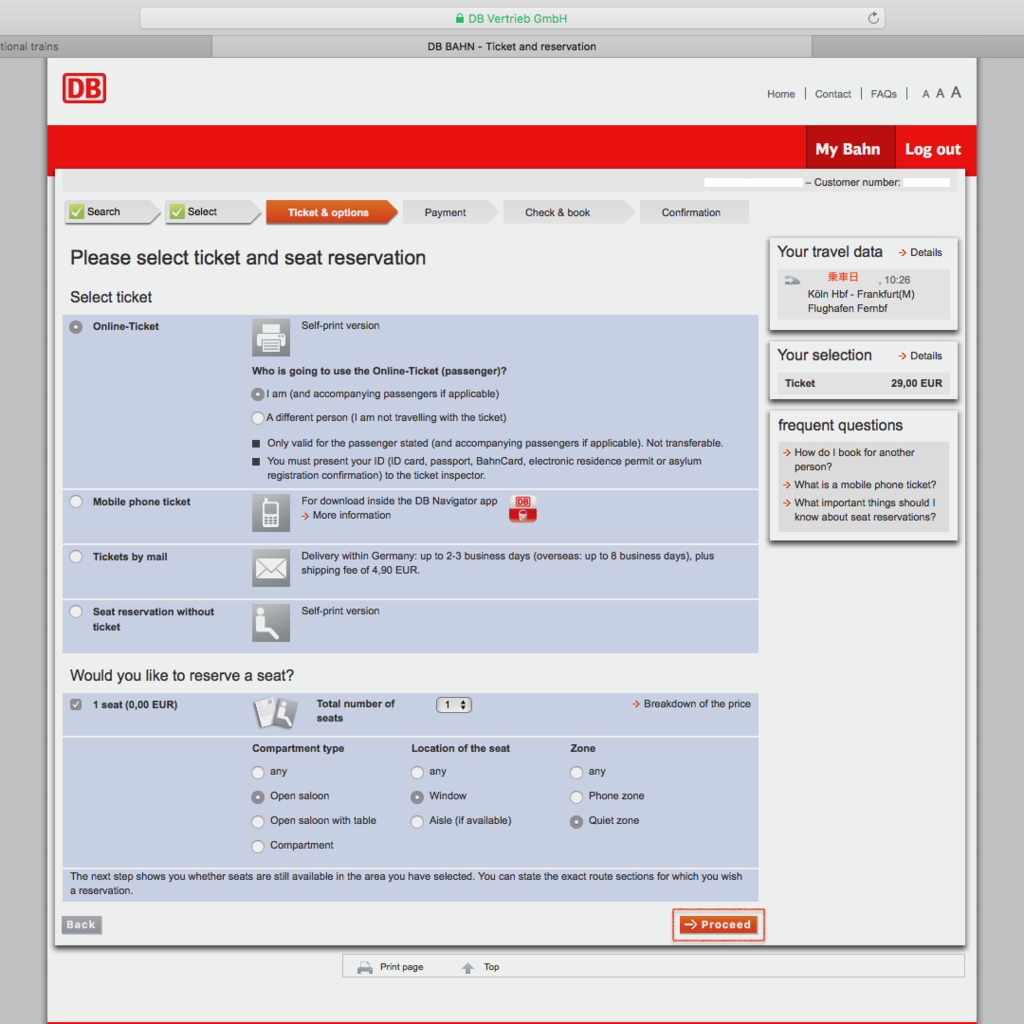Click the Proceed button
Screen dimensions: 1024x1024
pyautogui.click(x=718, y=925)
